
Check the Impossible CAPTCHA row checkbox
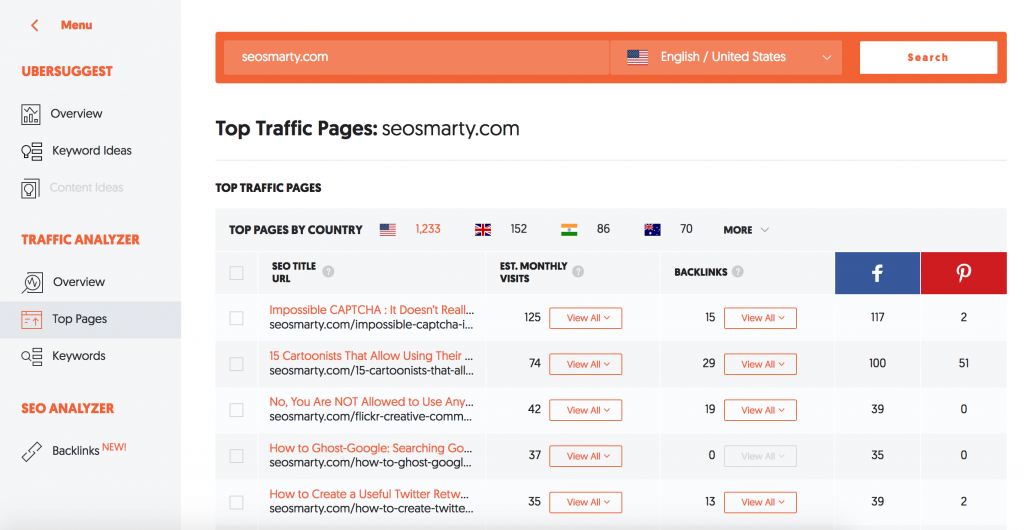236,318
